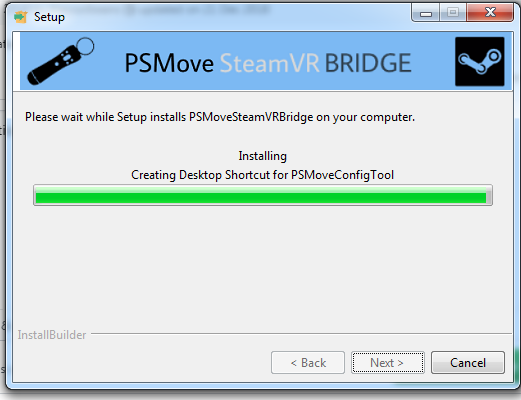Maximize the Setup window
The image size is (521, 400).
[453, 13]
